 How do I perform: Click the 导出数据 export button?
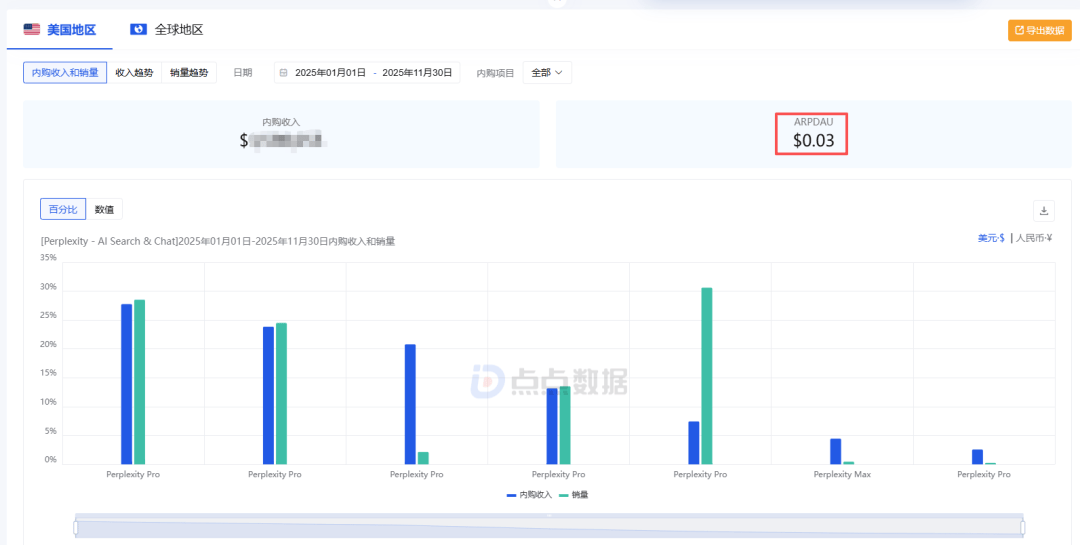click(1039, 30)
